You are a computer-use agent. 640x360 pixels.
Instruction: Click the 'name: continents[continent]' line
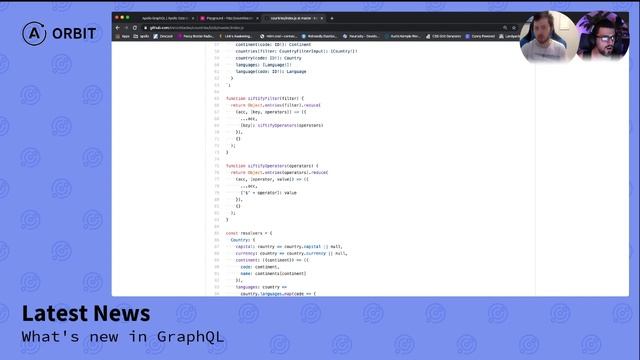pyautogui.click(x=273, y=273)
